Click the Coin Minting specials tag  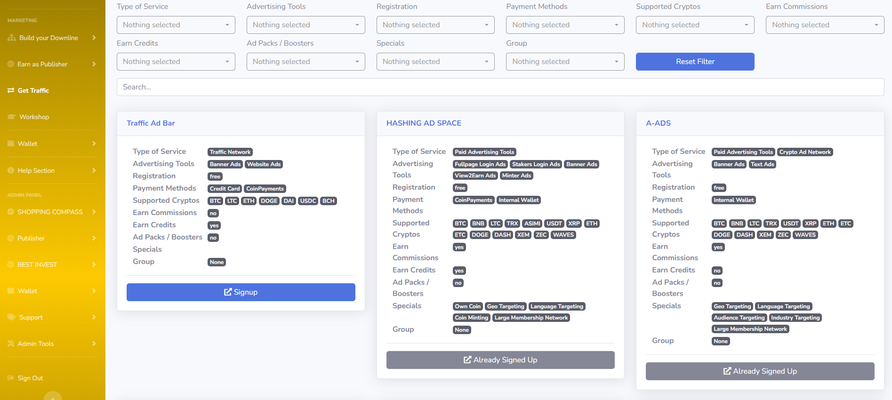(472, 317)
